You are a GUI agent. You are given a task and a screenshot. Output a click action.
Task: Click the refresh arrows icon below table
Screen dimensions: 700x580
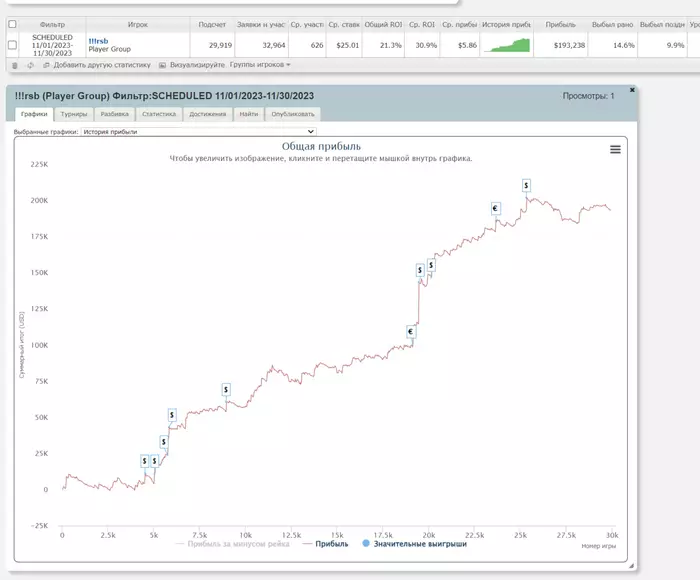(30, 65)
